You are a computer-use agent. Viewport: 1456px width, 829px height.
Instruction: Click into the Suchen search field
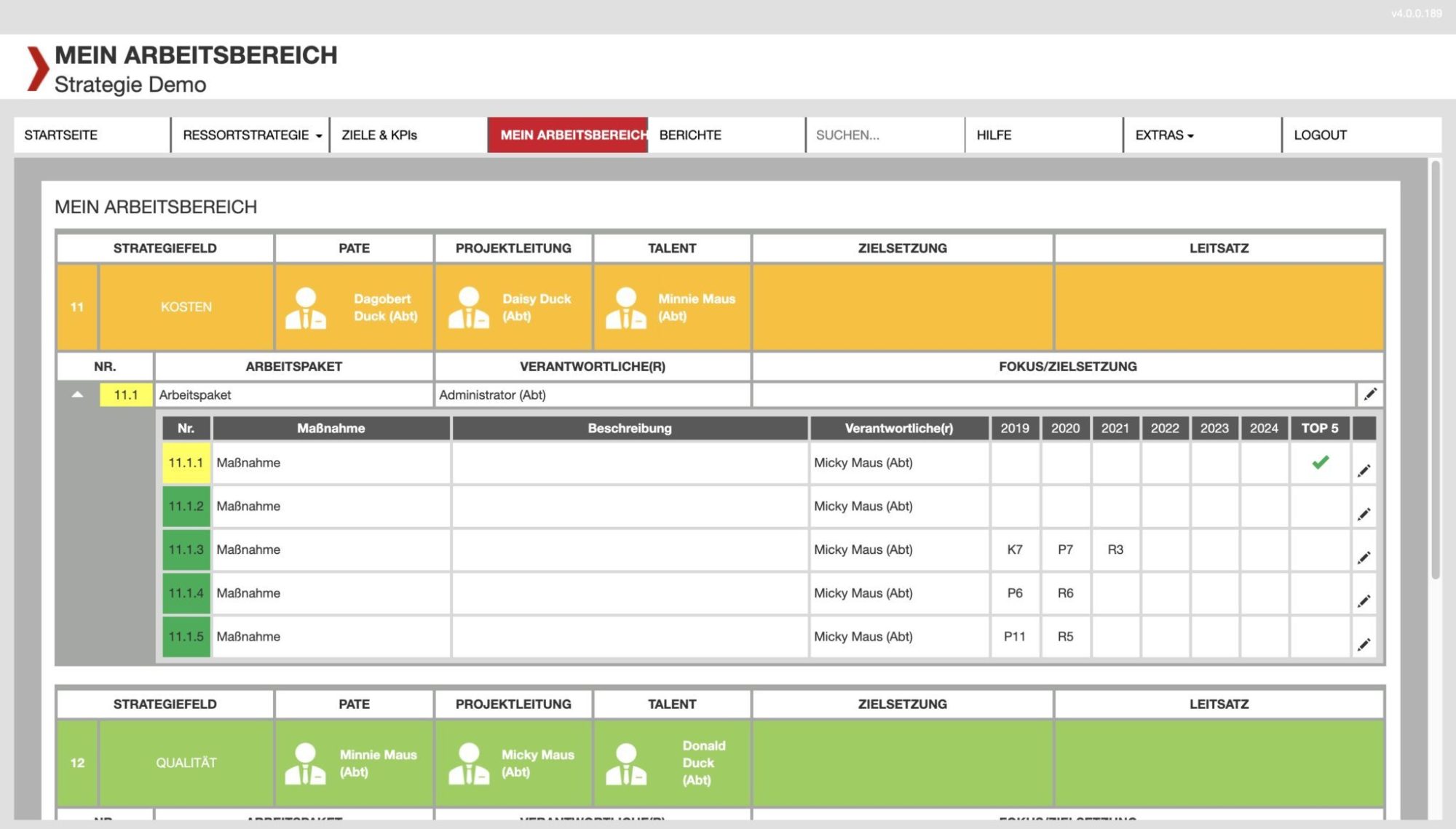coord(885,135)
